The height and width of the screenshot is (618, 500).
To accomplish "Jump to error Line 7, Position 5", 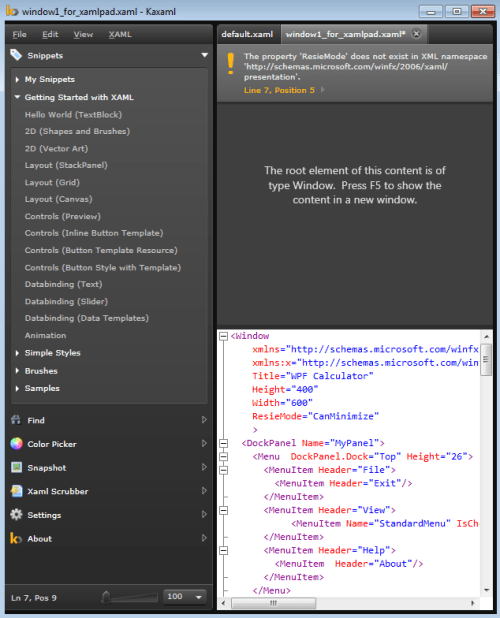I will (279, 90).
